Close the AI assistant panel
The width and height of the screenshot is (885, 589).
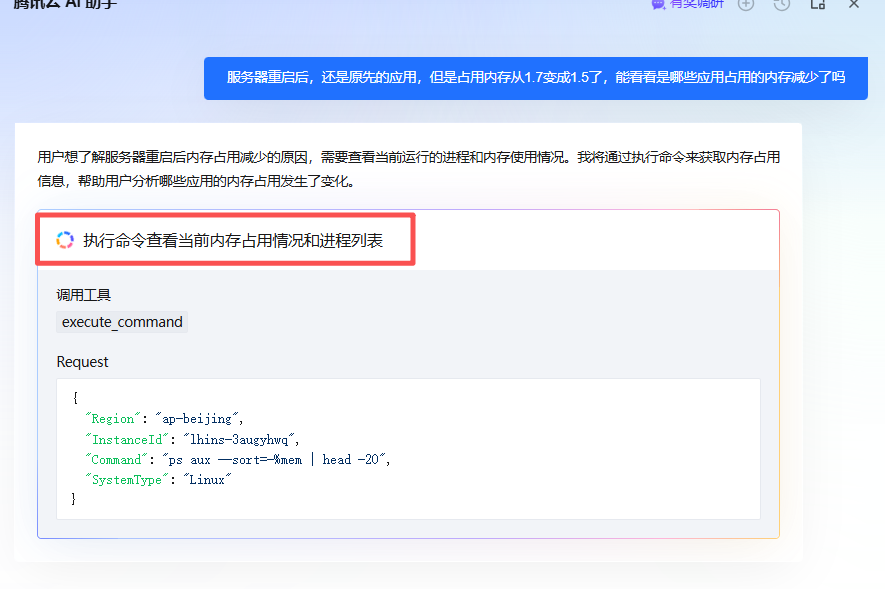click(854, 4)
